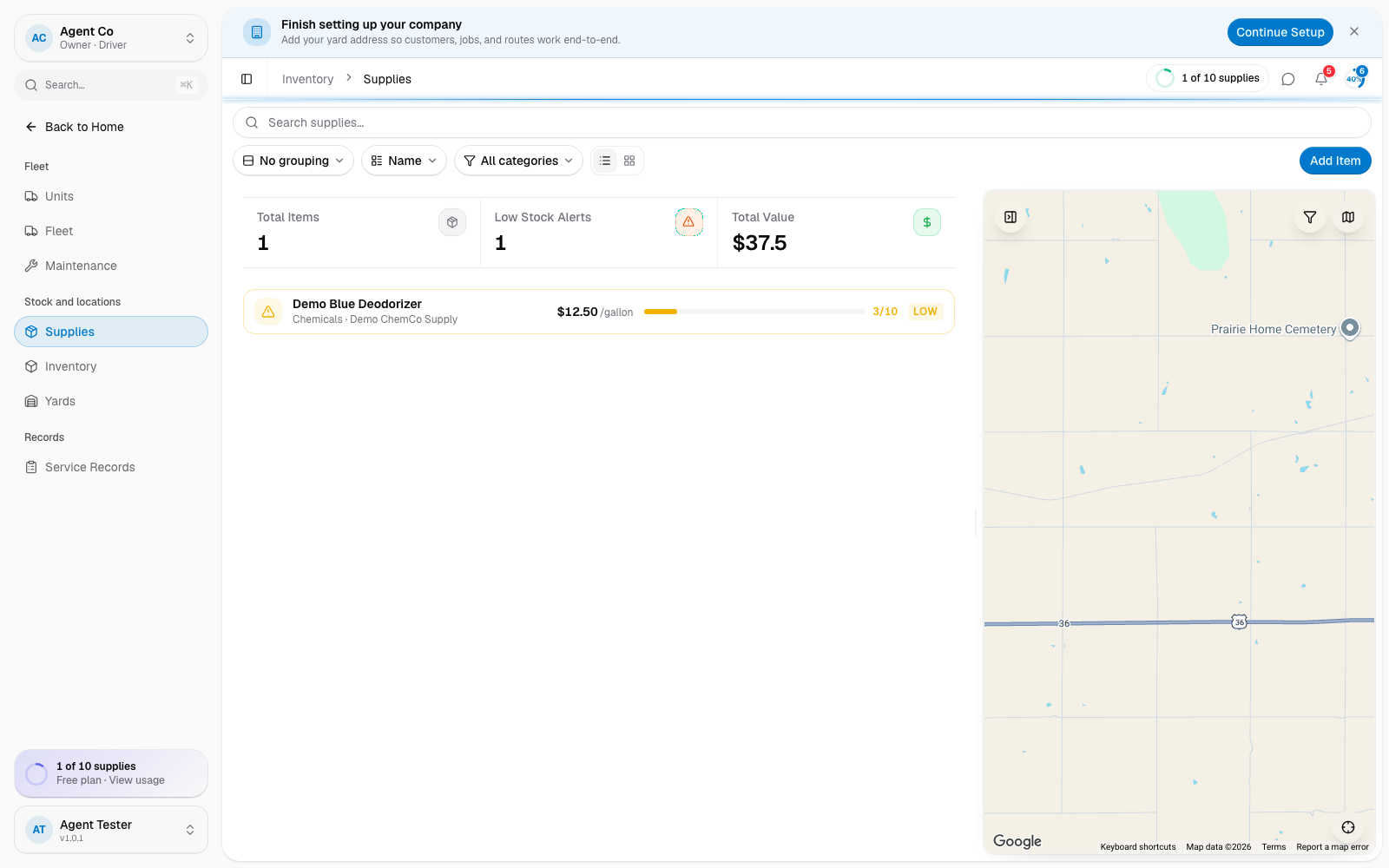Switch to grid view

tap(629, 161)
